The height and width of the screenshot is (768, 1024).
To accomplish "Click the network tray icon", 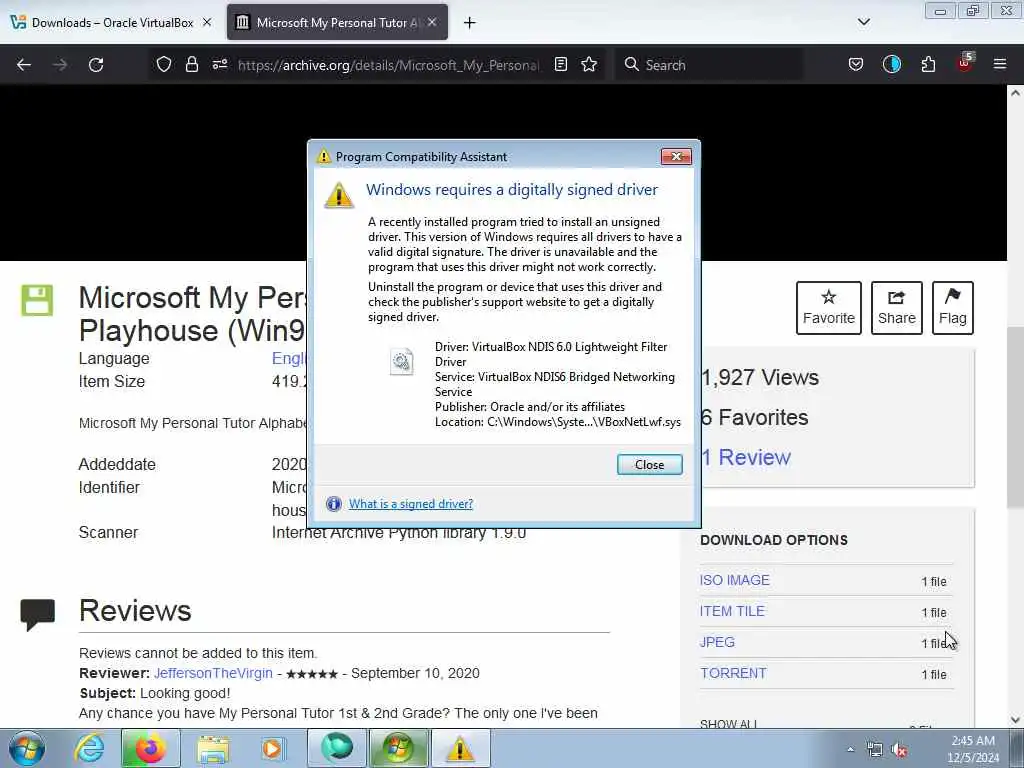I will pyautogui.click(x=874, y=750).
